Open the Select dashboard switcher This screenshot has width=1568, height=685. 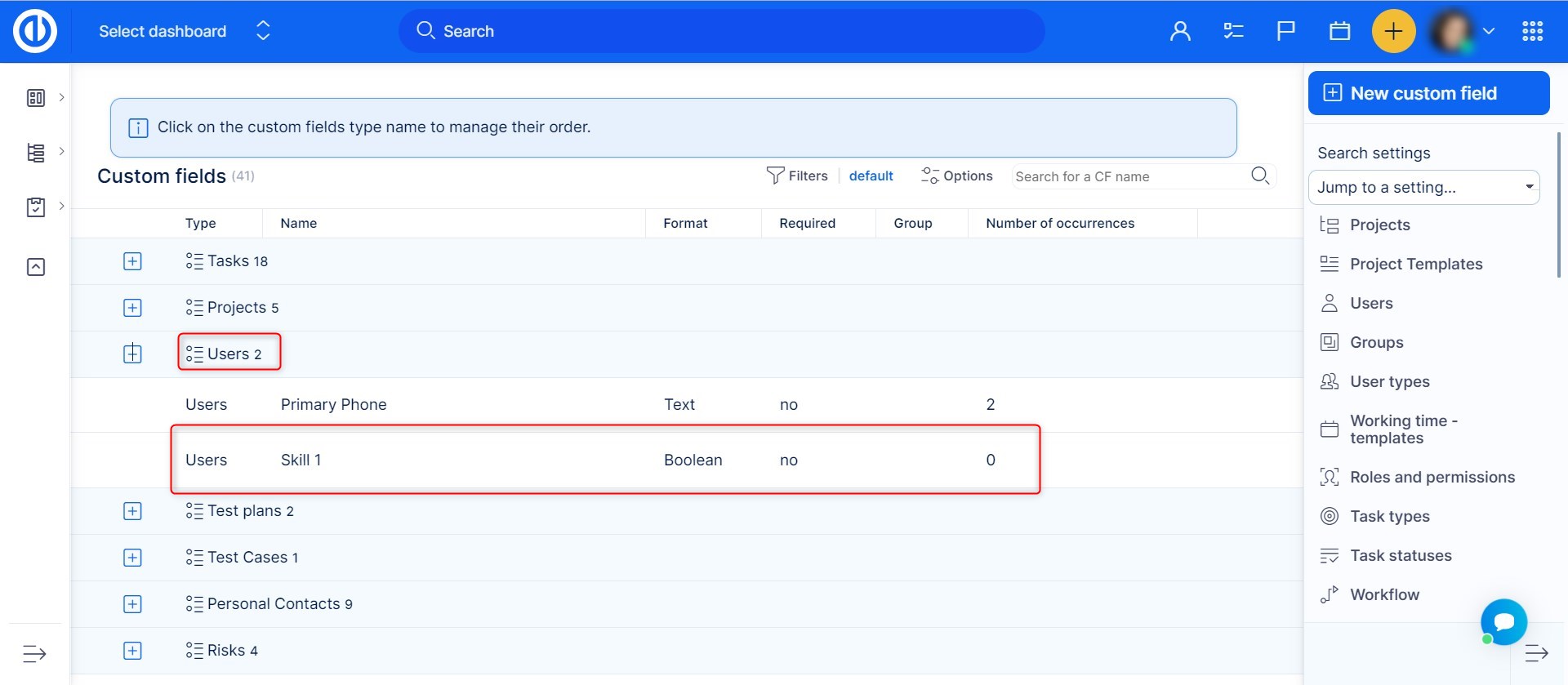coord(184,32)
